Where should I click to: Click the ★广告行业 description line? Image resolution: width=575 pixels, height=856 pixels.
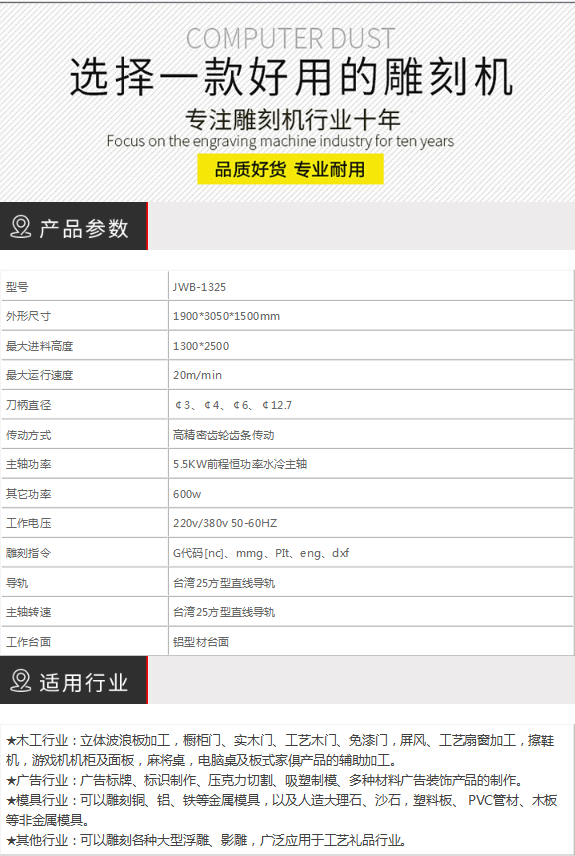[x=265, y=780]
